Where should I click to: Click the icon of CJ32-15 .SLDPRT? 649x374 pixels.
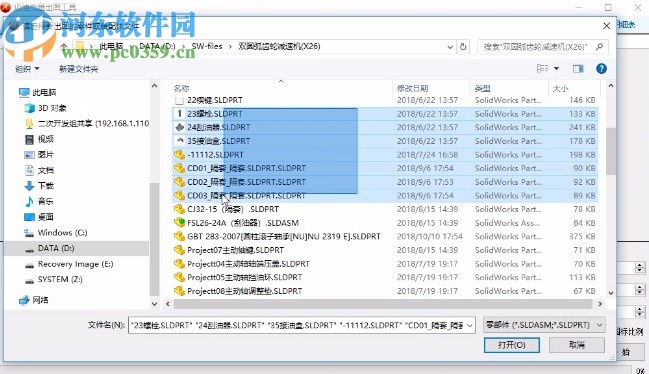179,209
